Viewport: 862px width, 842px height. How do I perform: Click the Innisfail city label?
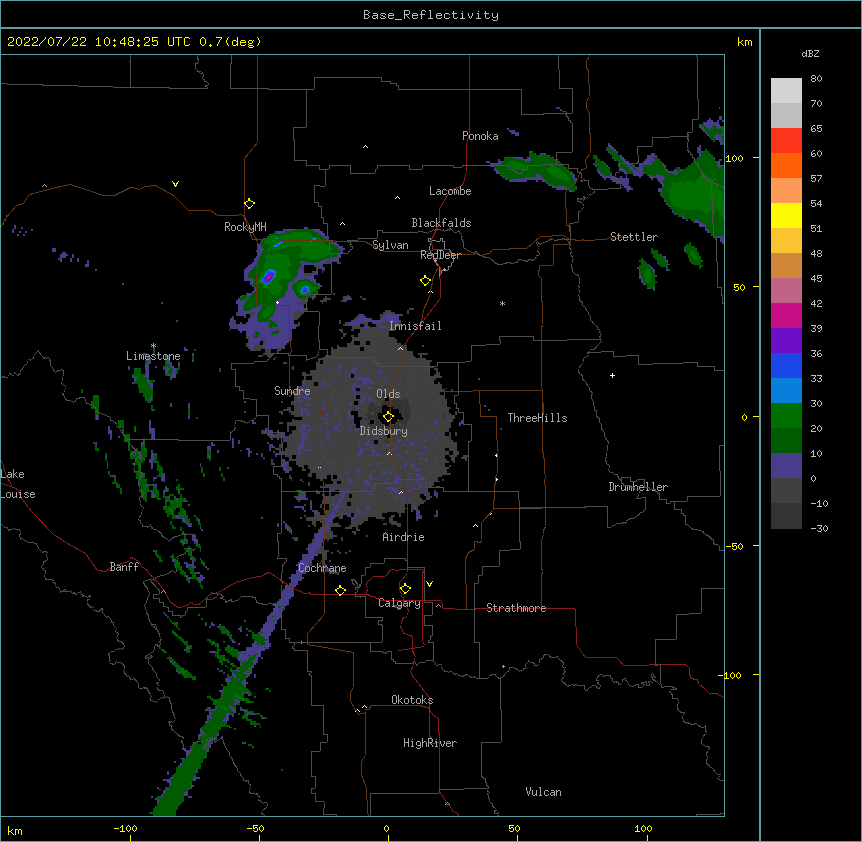[415, 326]
